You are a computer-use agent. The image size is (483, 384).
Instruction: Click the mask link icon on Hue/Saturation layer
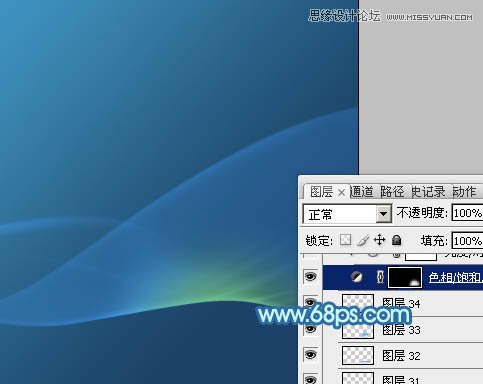coord(380,277)
